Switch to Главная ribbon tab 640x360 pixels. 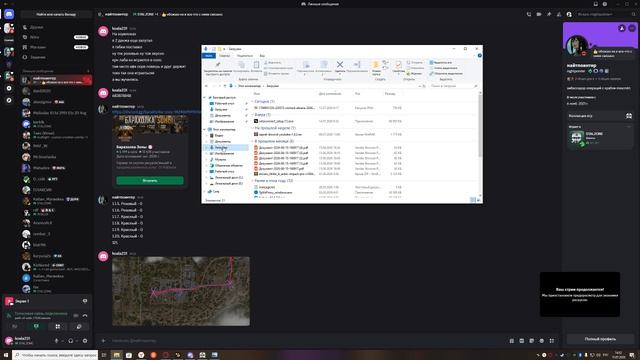(224, 56)
